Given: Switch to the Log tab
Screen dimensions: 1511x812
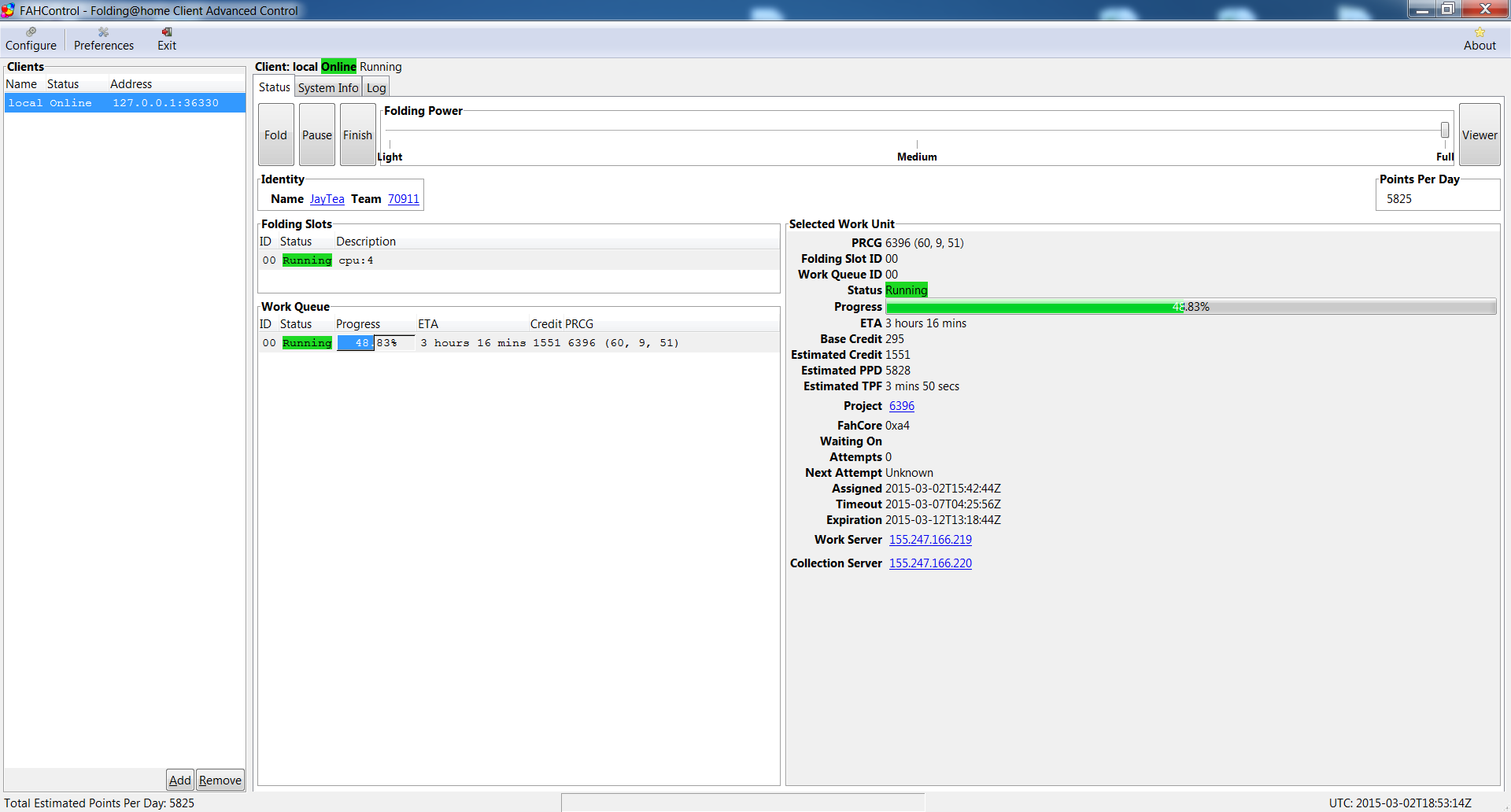Looking at the screenshot, I should 376,87.
